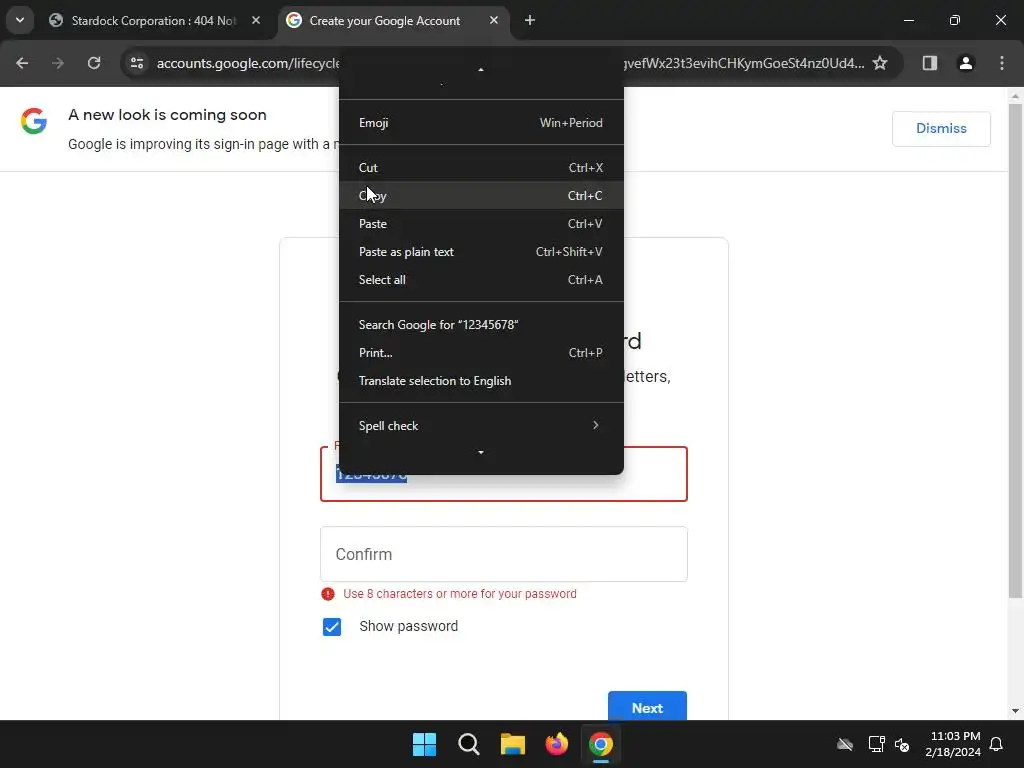Open the Chrome profile avatar

(x=965, y=63)
